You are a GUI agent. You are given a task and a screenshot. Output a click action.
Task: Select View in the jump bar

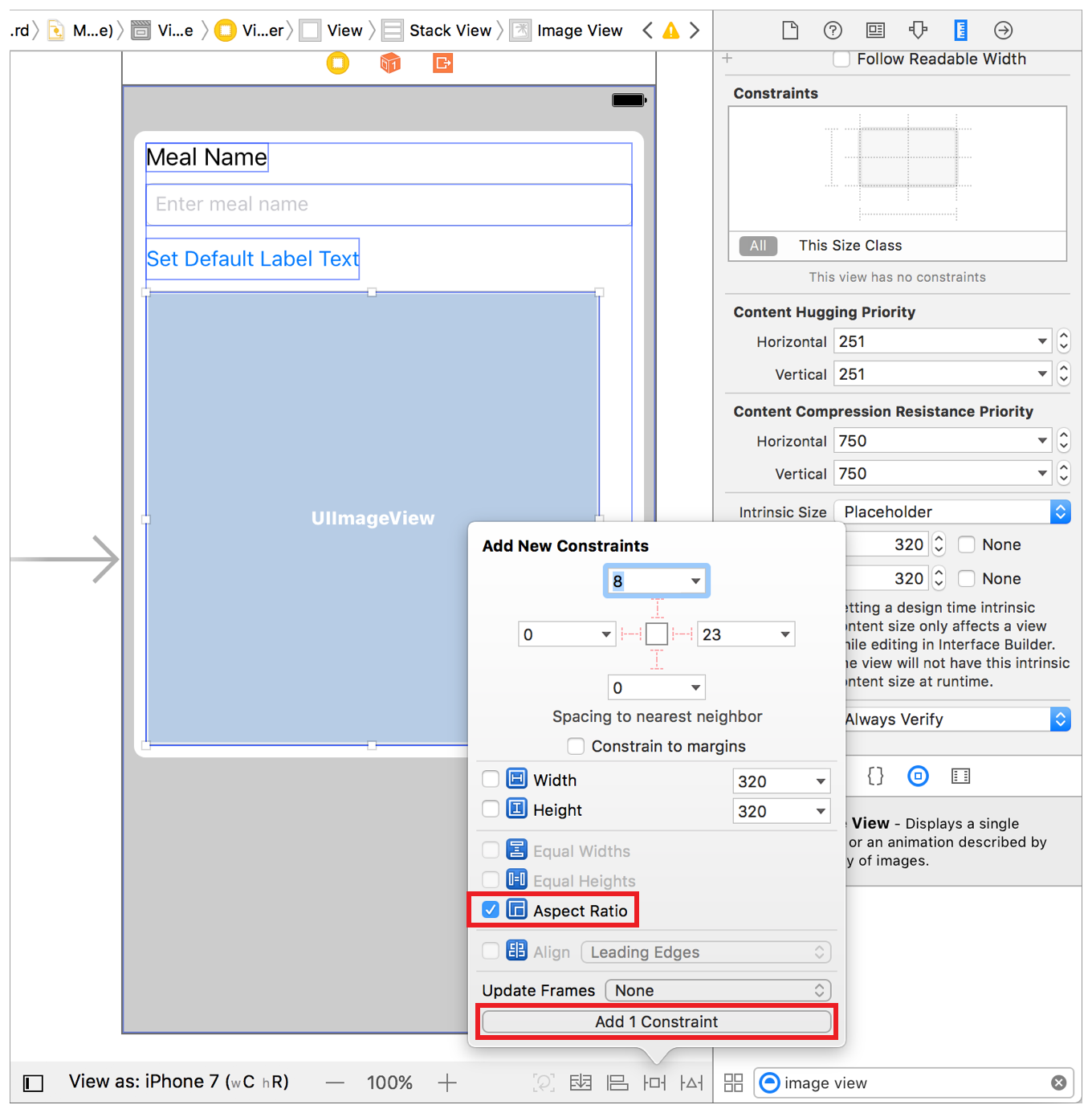click(x=332, y=31)
